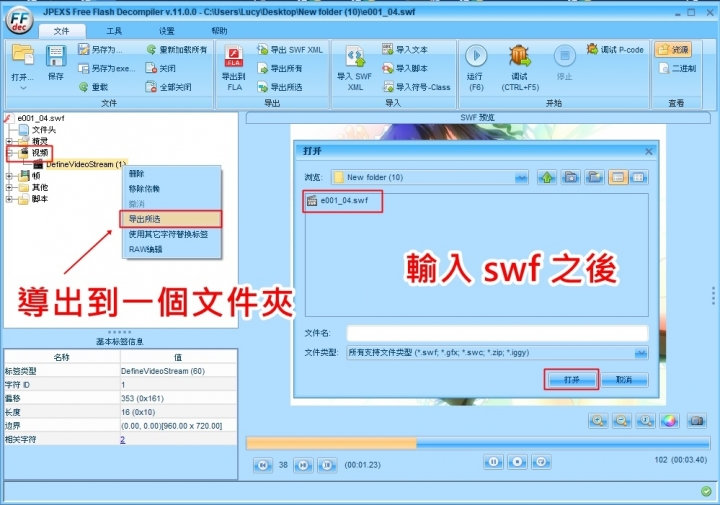Expand the 精灵 sprites folder

pyautogui.click(x=9, y=141)
